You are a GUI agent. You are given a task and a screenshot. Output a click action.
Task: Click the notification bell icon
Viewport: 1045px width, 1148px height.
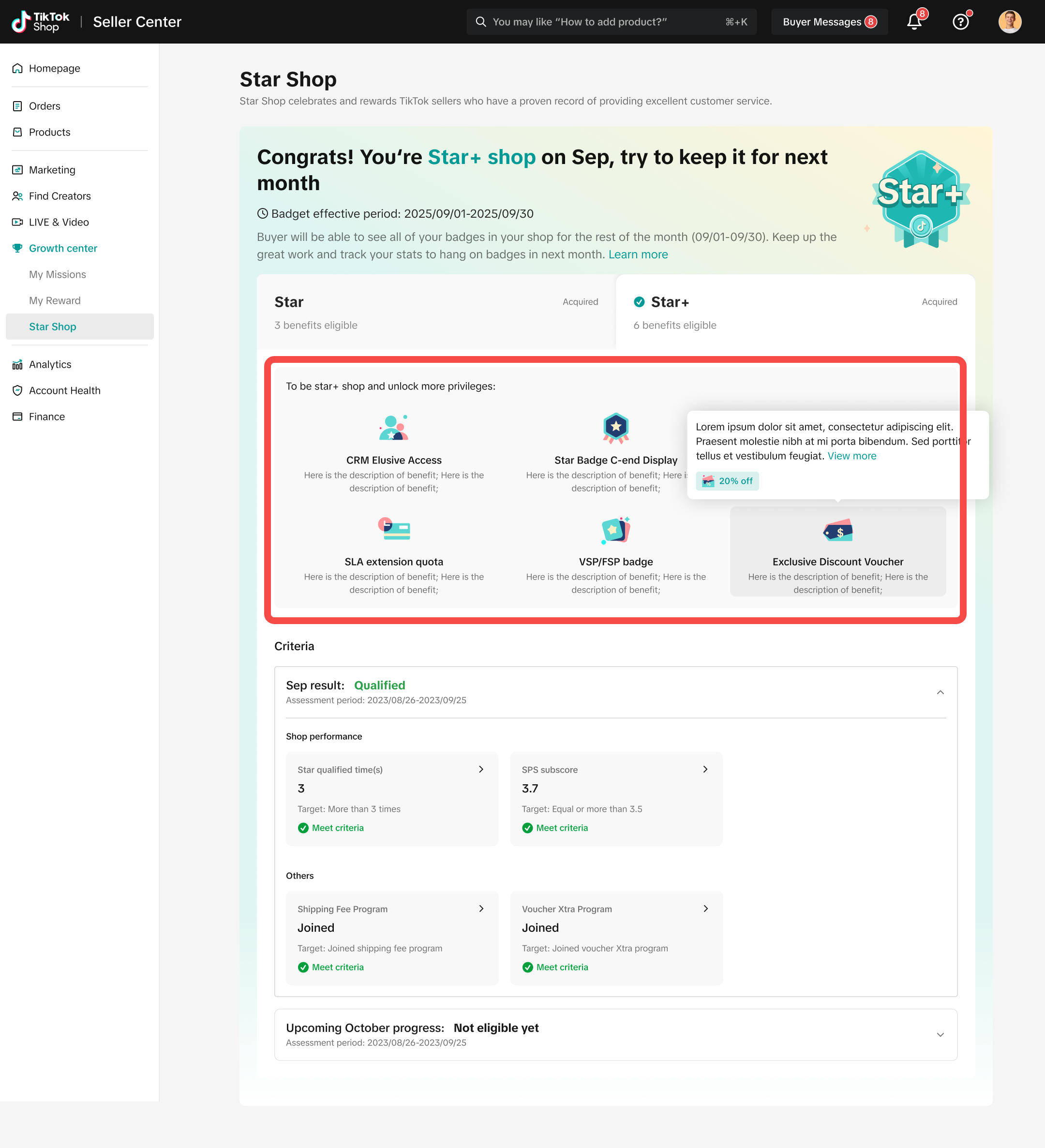click(914, 22)
